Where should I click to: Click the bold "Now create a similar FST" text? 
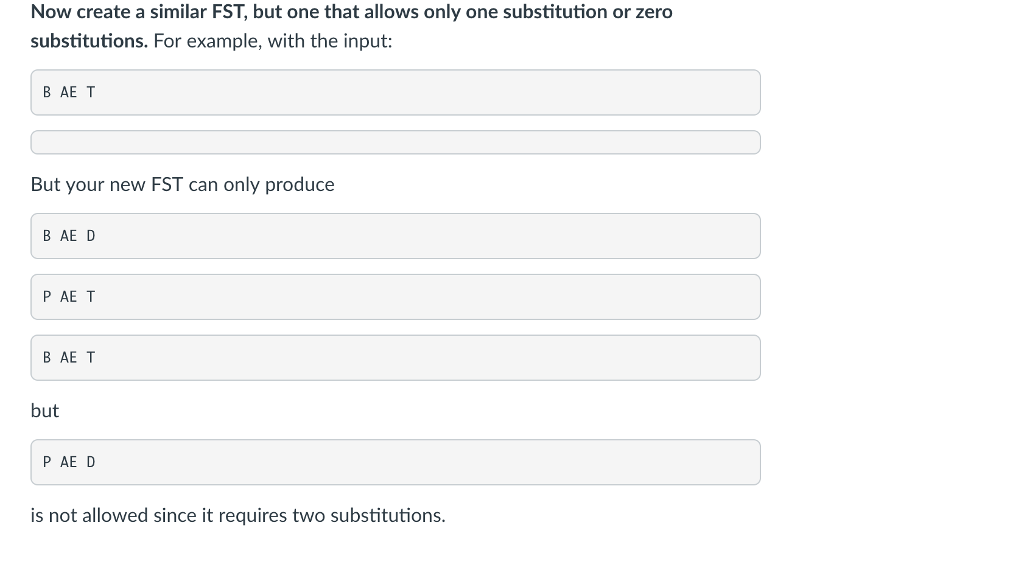coord(140,12)
